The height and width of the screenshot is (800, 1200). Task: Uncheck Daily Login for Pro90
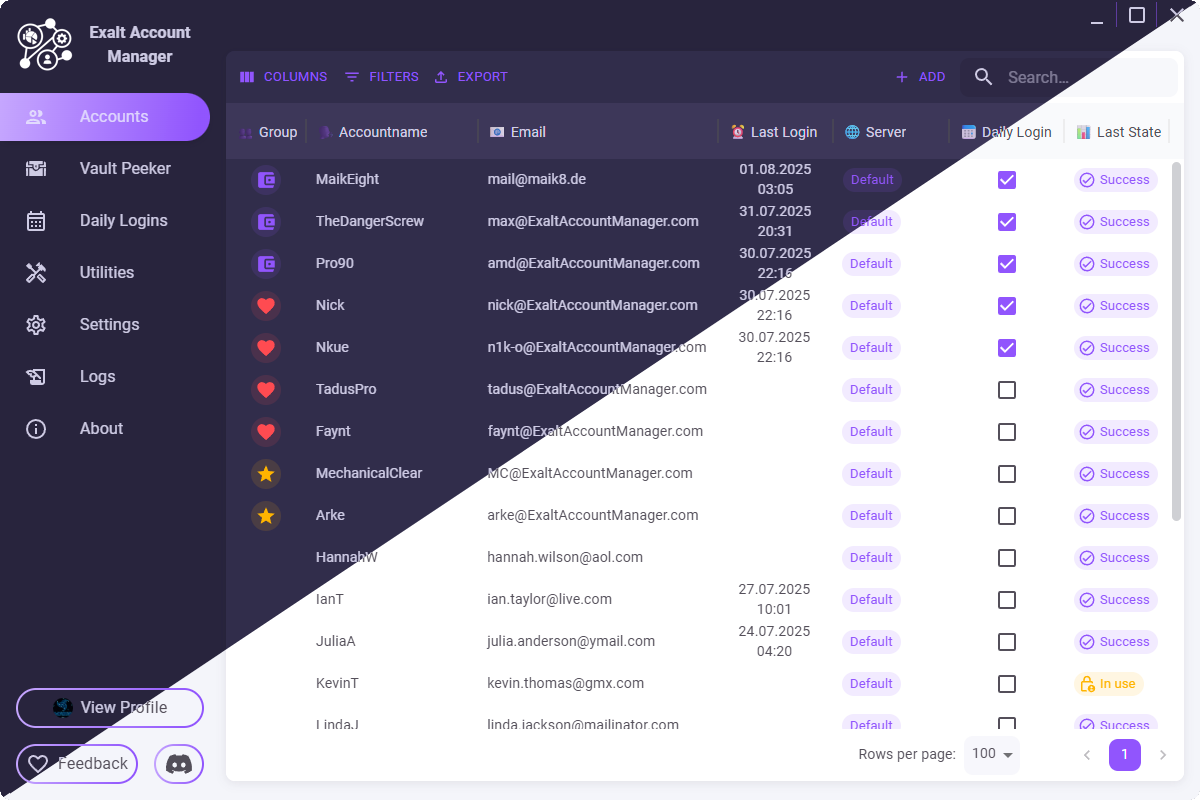point(1007,264)
